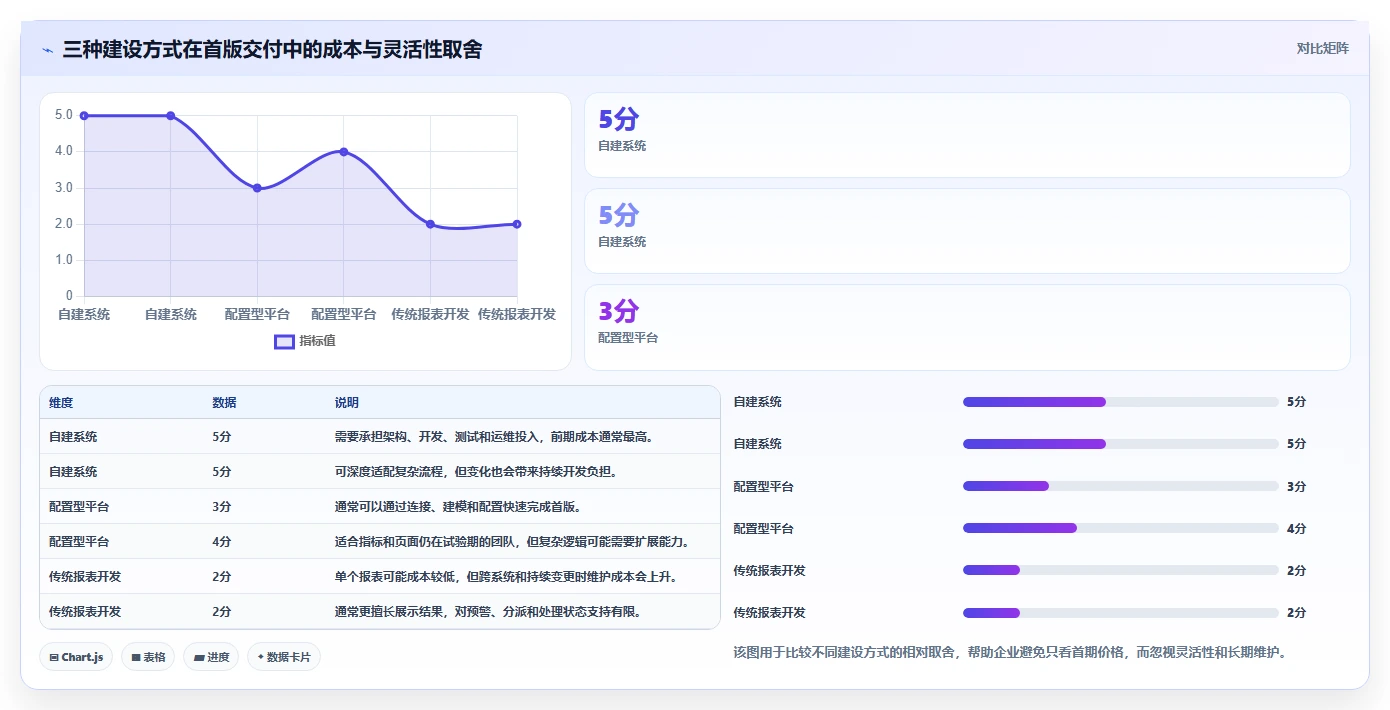The width and height of the screenshot is (1390, 710).
Task: Click the 维度 column header
Action: pyautogui.click(x=61, y=403)
